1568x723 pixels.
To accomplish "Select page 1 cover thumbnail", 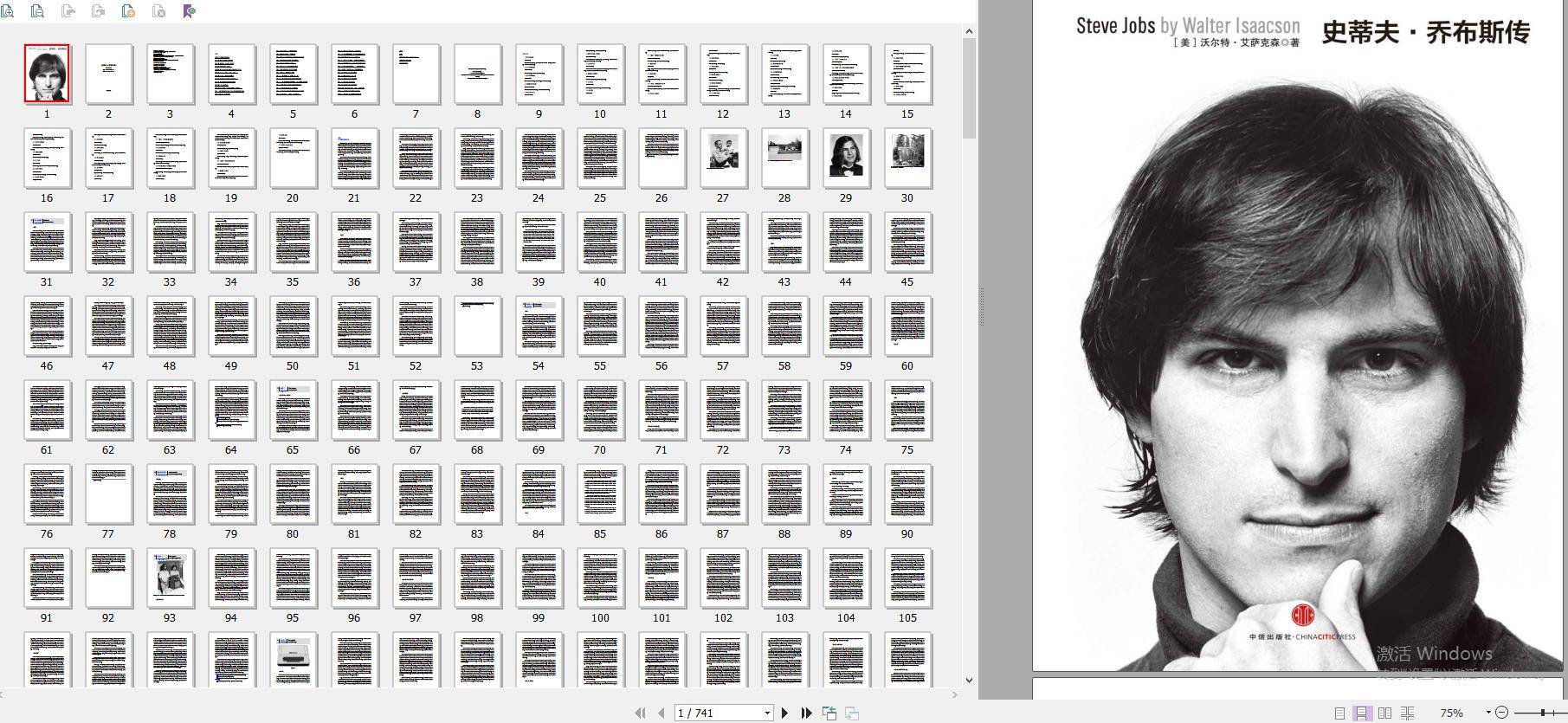I will point(47,74).
